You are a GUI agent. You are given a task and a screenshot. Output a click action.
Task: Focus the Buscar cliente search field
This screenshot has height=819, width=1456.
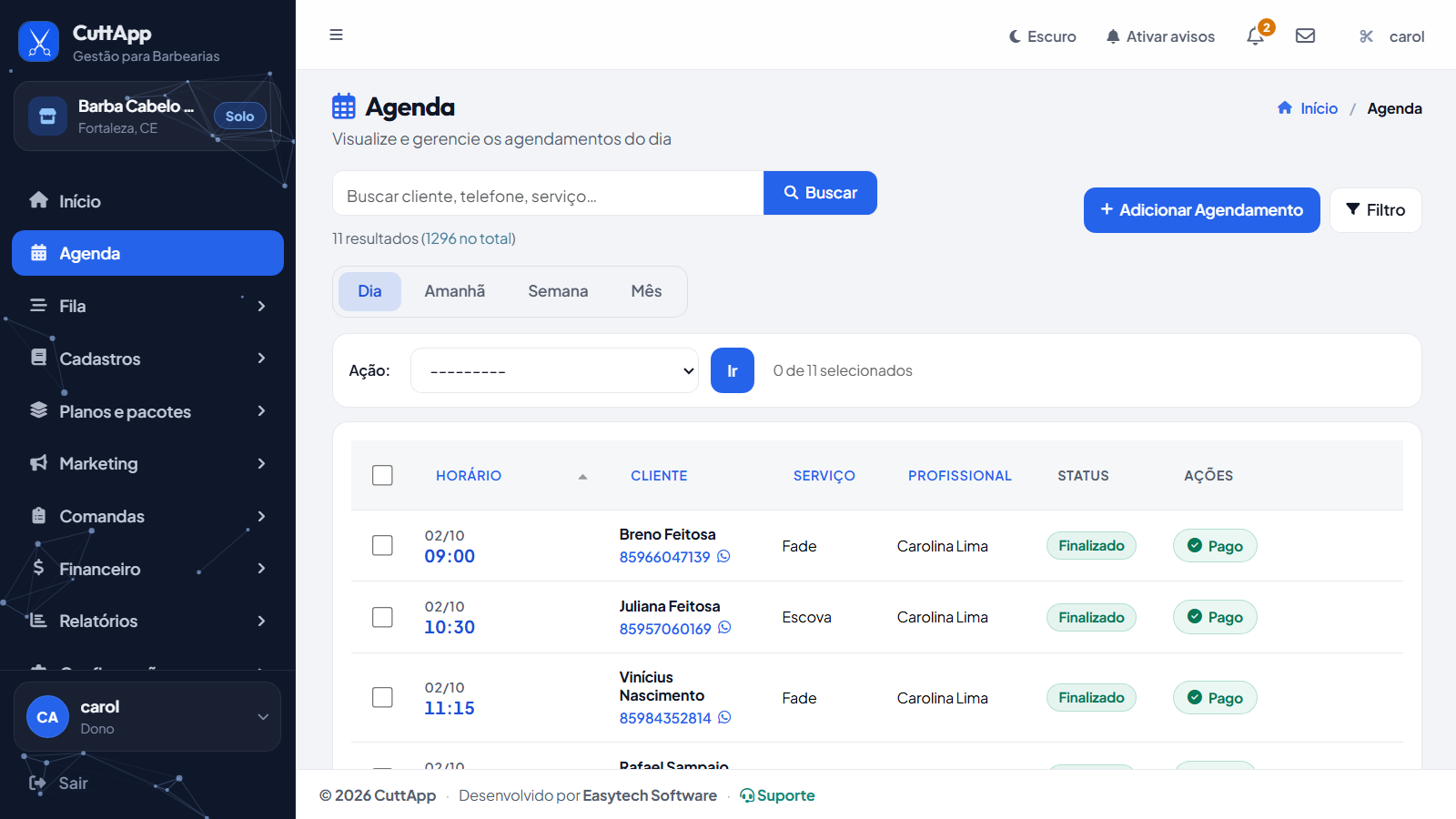pyautogui.click(x=548, y=193)
